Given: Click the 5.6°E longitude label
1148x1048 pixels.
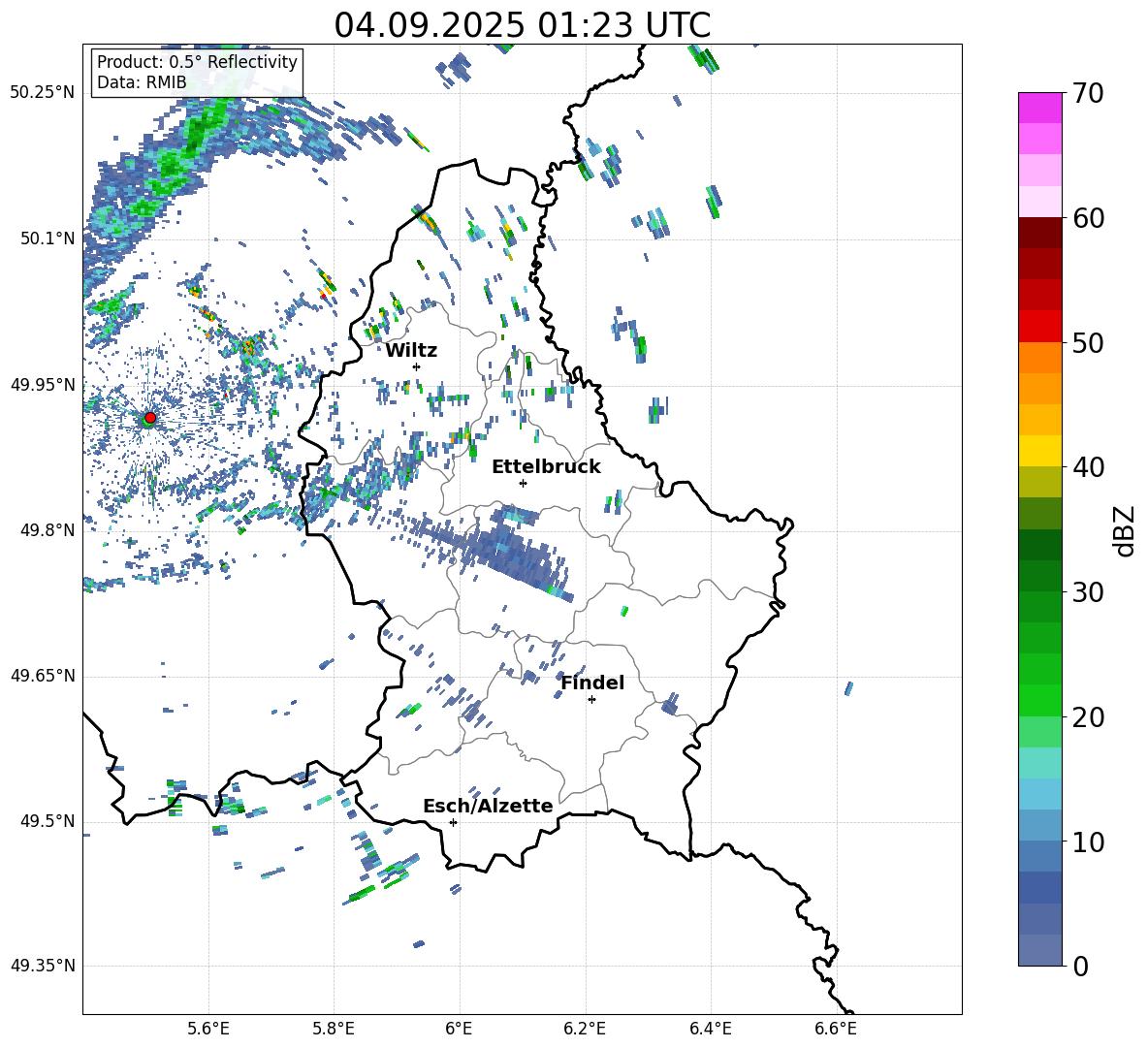Looking at the screenshot, I should [x=208, y=1029].
